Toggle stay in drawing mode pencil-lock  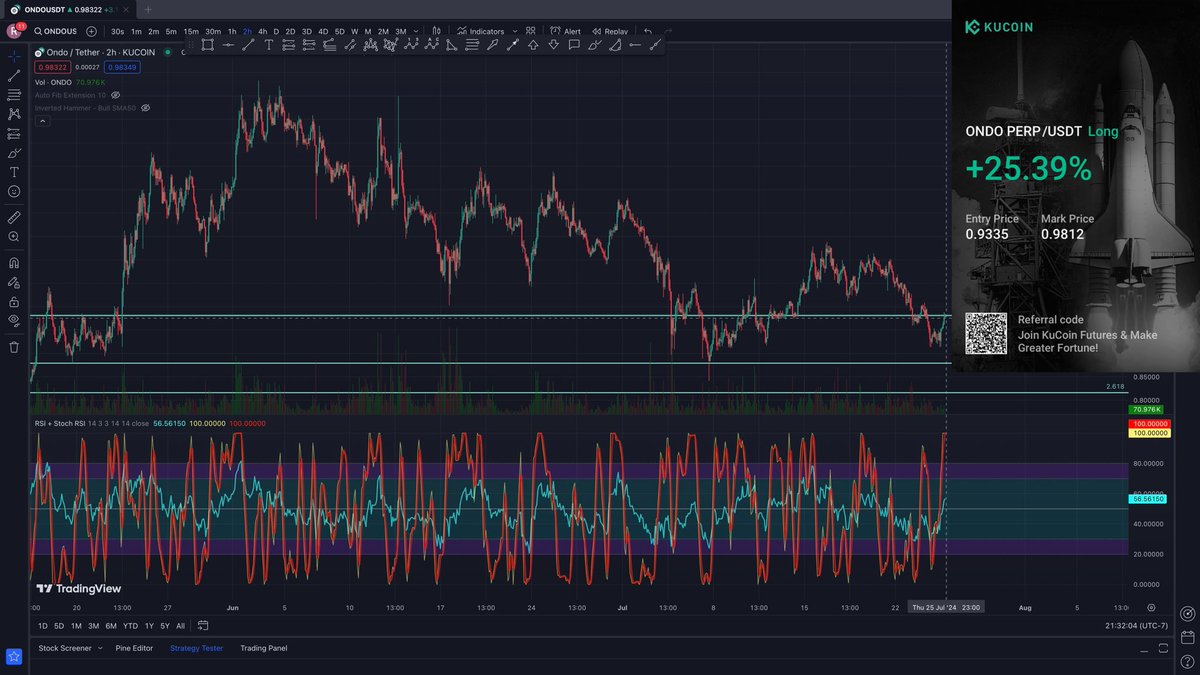(x=14, y=282)
